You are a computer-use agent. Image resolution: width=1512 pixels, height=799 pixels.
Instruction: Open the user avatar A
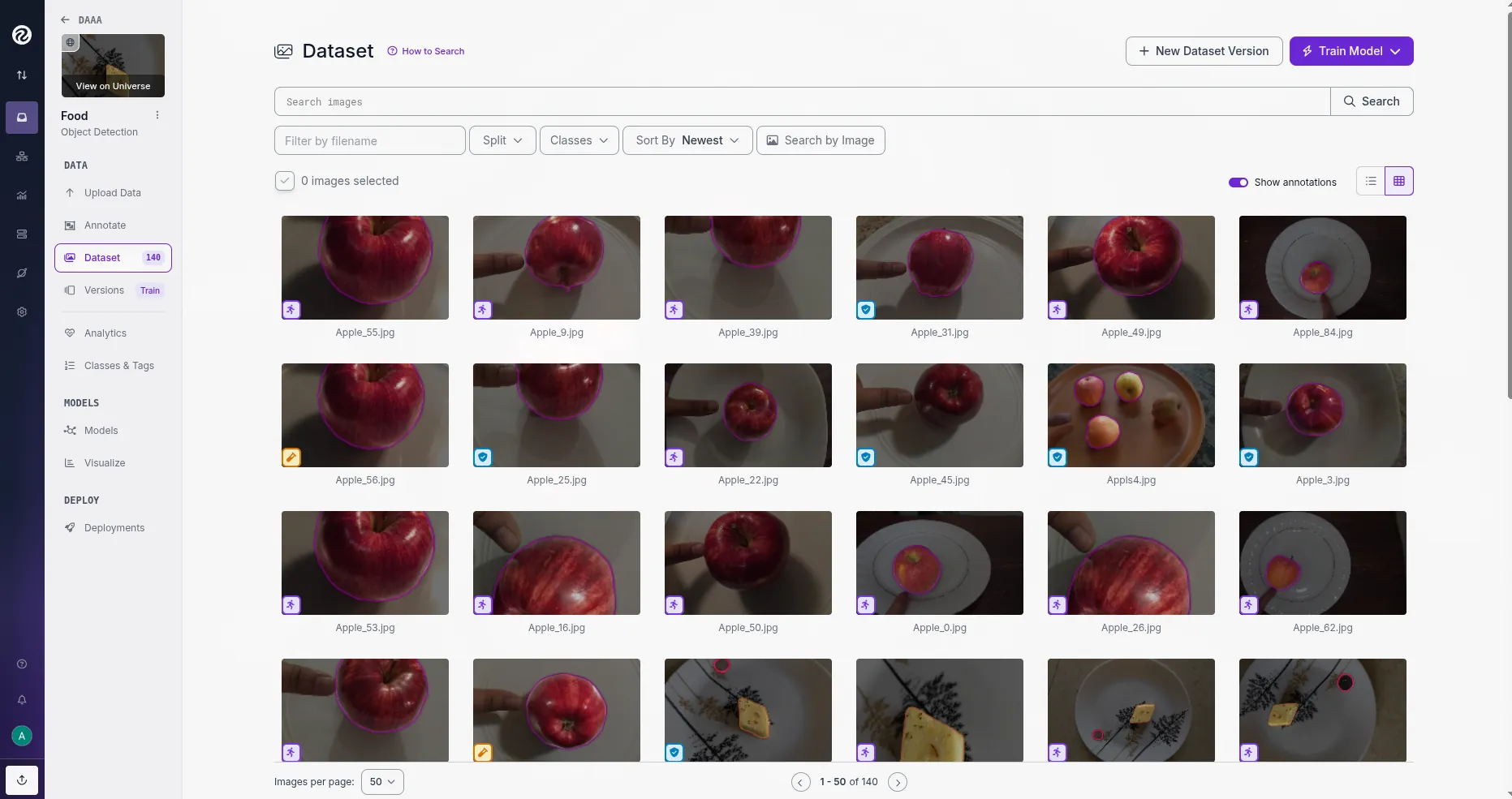point(22,736)
